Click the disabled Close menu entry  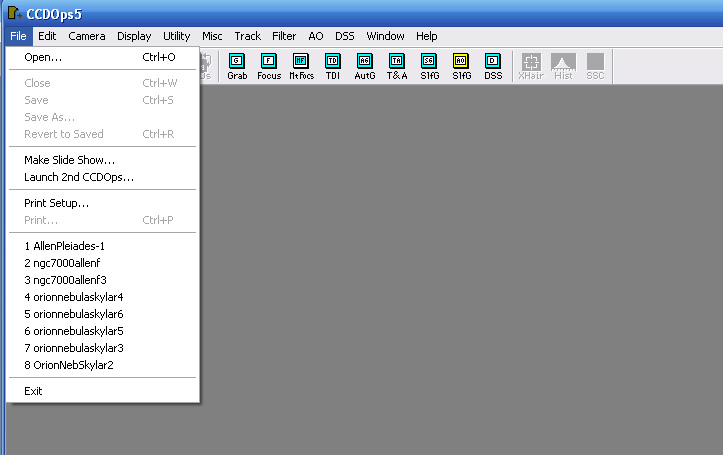tap(103, 83)
